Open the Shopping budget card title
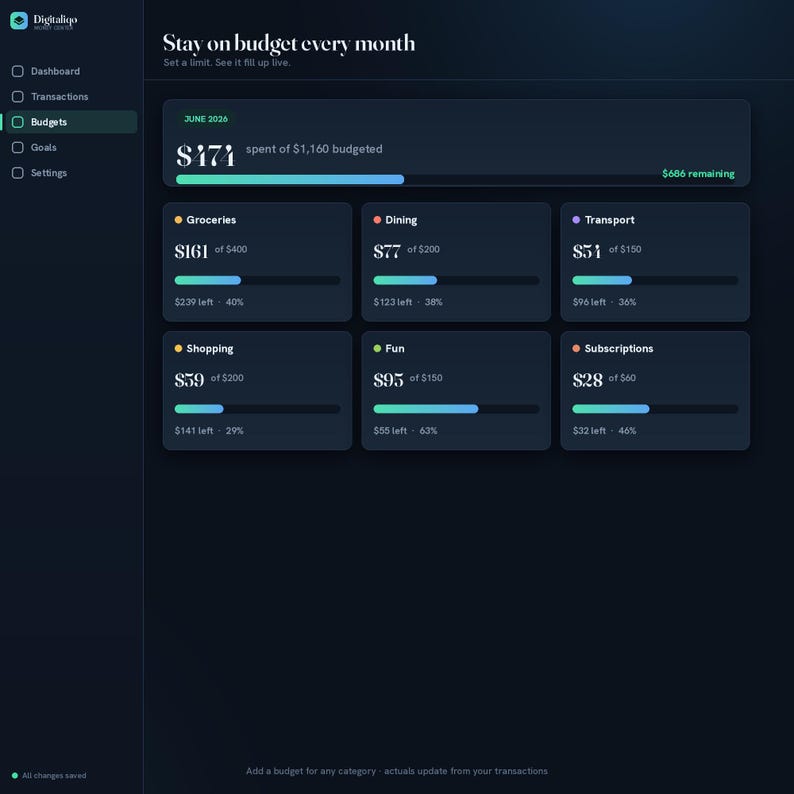The width and height of the screenshot is (794, 794). [x=210, y=348]
